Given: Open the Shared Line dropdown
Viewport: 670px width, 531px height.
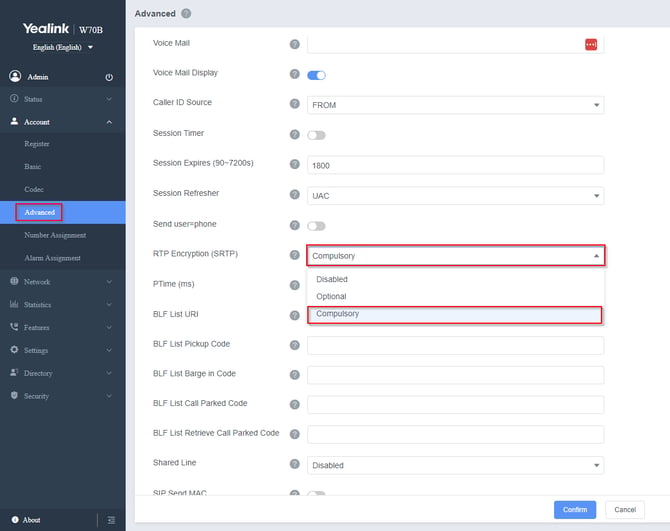Looking at the screenshot, I should point(455,465).
